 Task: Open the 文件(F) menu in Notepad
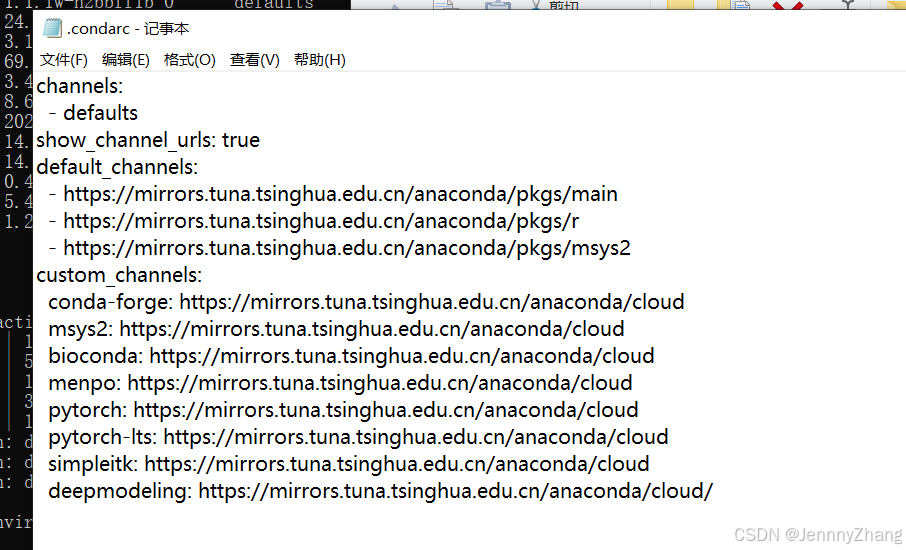click(64, 60)
